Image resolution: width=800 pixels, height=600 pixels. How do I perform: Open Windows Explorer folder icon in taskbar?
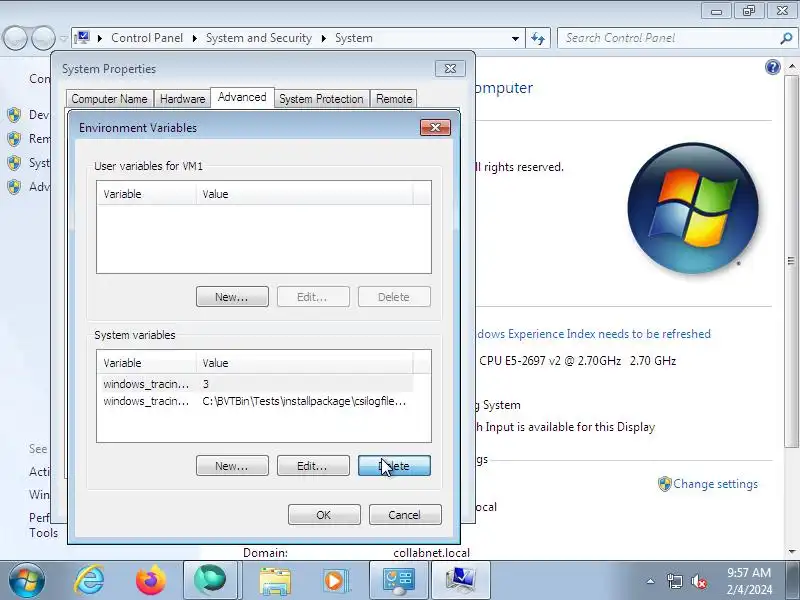coord(275,581)
